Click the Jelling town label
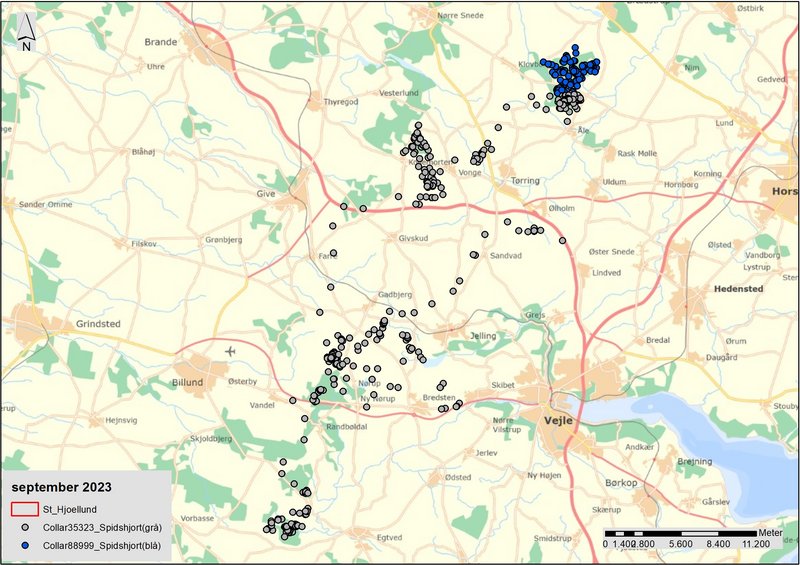800x565 pixels. point(482,336)
